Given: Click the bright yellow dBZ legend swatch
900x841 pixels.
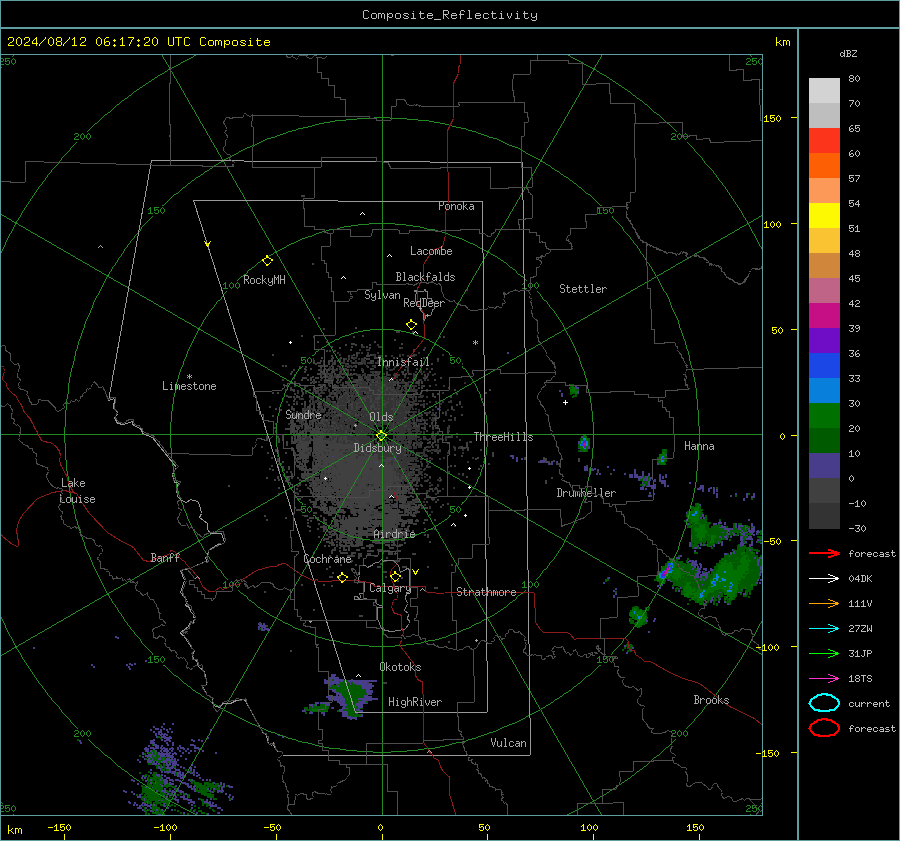Looking at the screenshot, I should 824,216.
